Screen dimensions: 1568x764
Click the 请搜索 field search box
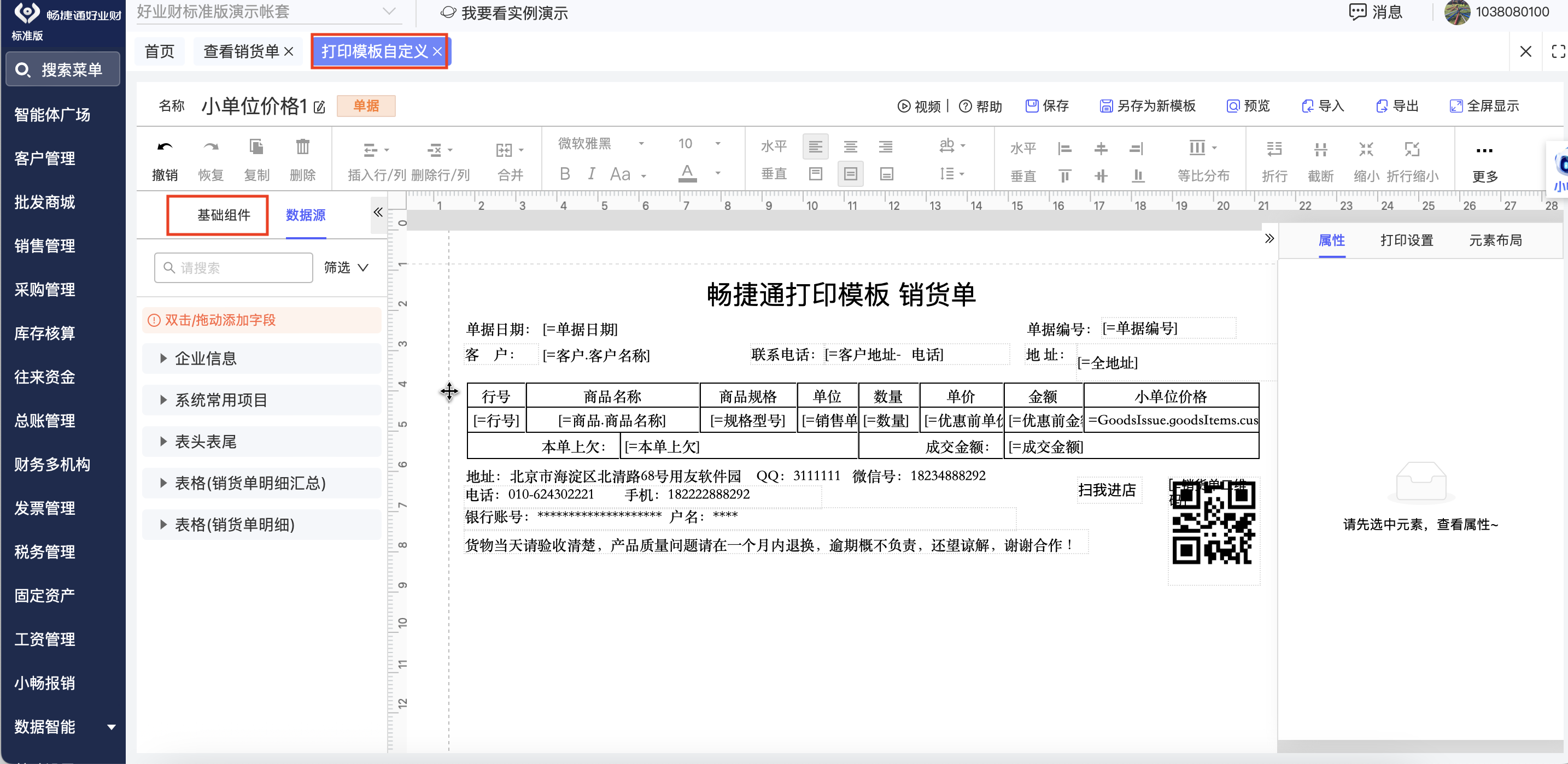[234, 268]
